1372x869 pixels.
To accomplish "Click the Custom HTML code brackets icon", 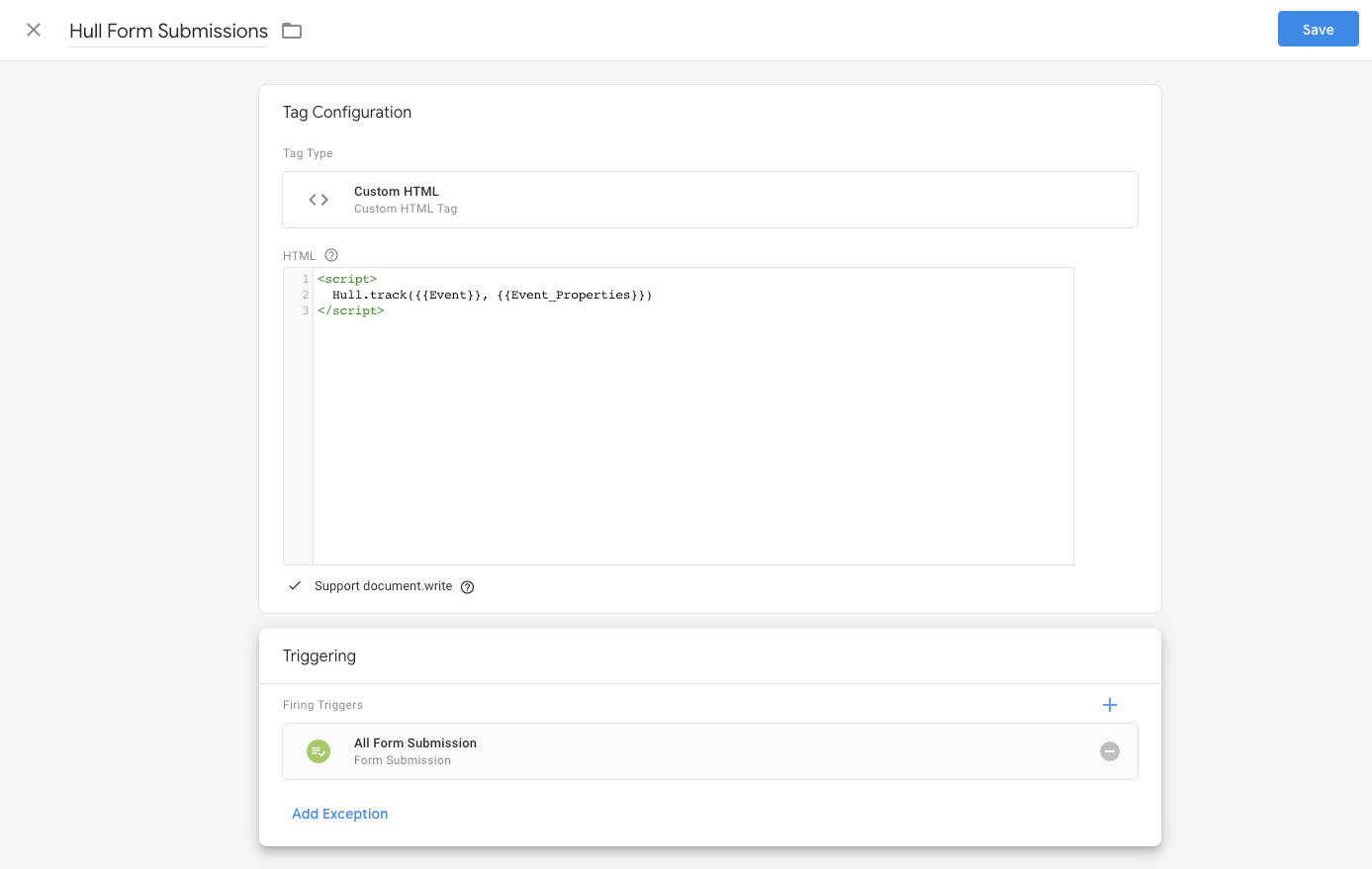I will [x=319, y=200].
